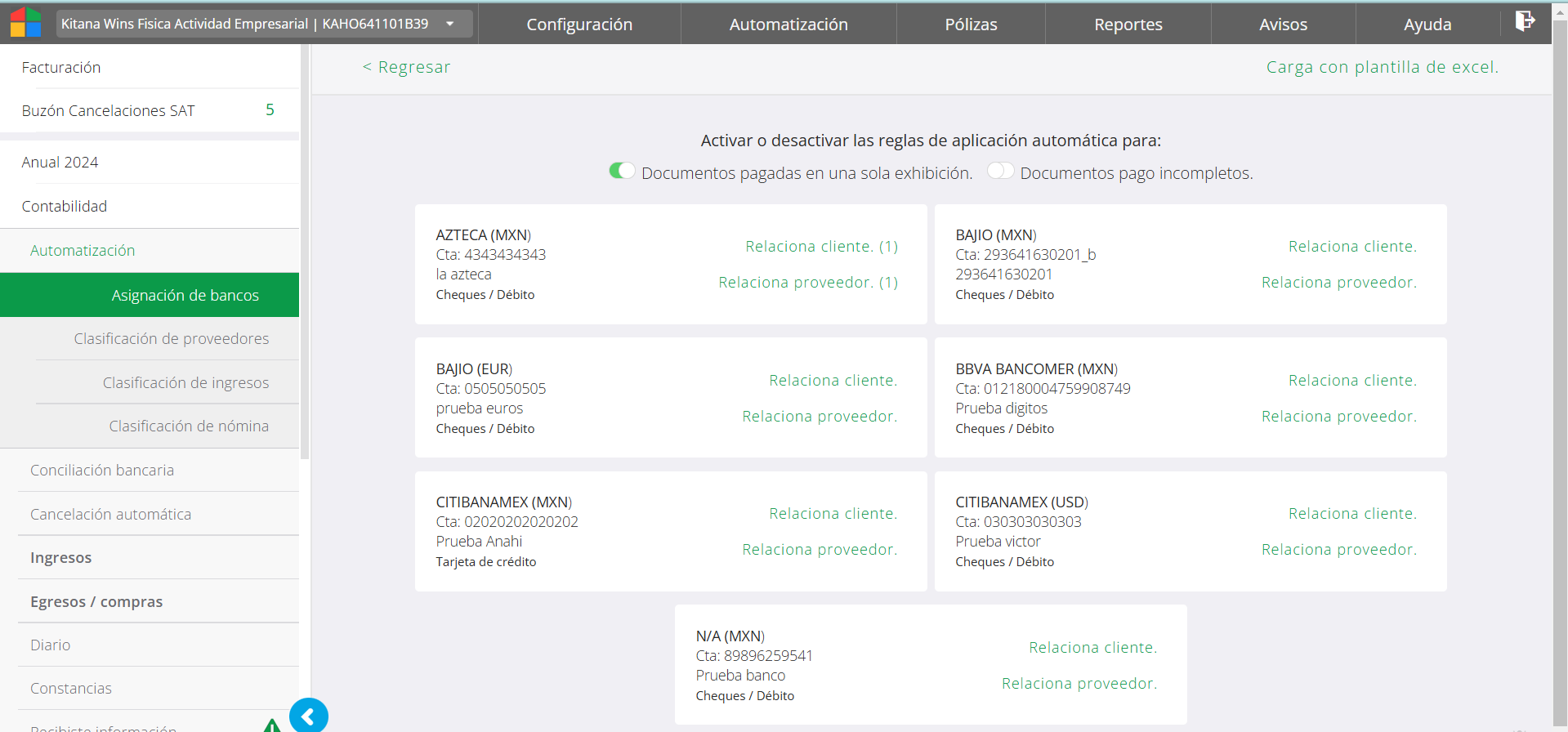This screenshot has width=1568, height=732.
Task: Open the Configuración top menu
Action: tap(579, 25)
